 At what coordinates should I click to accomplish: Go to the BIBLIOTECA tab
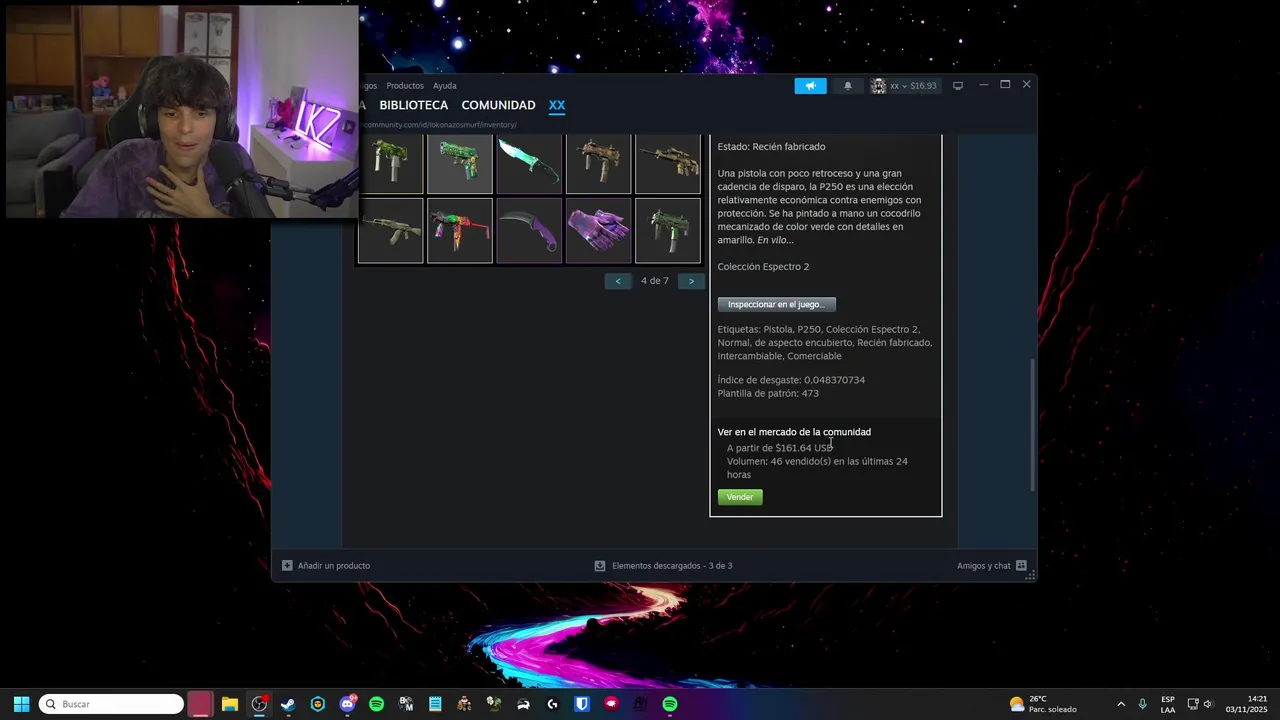(414, 105)
